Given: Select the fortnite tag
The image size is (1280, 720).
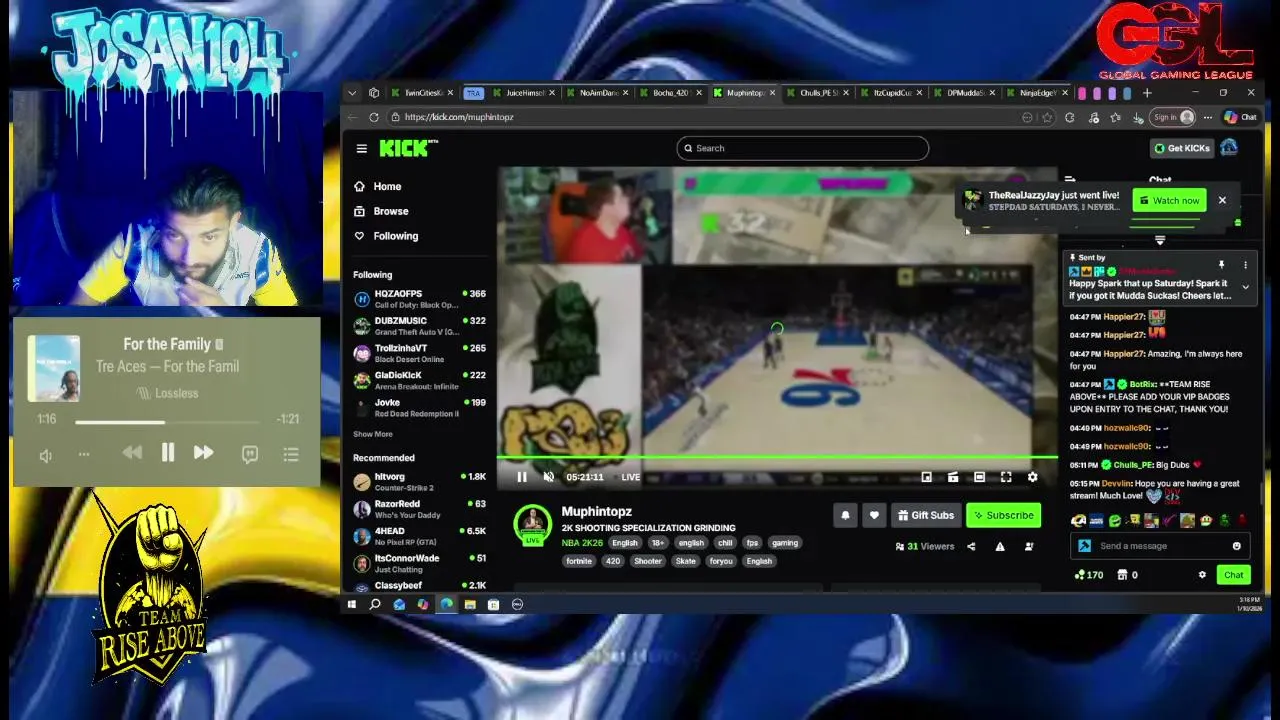Looking at the screenshot, I should coord(579,561).
